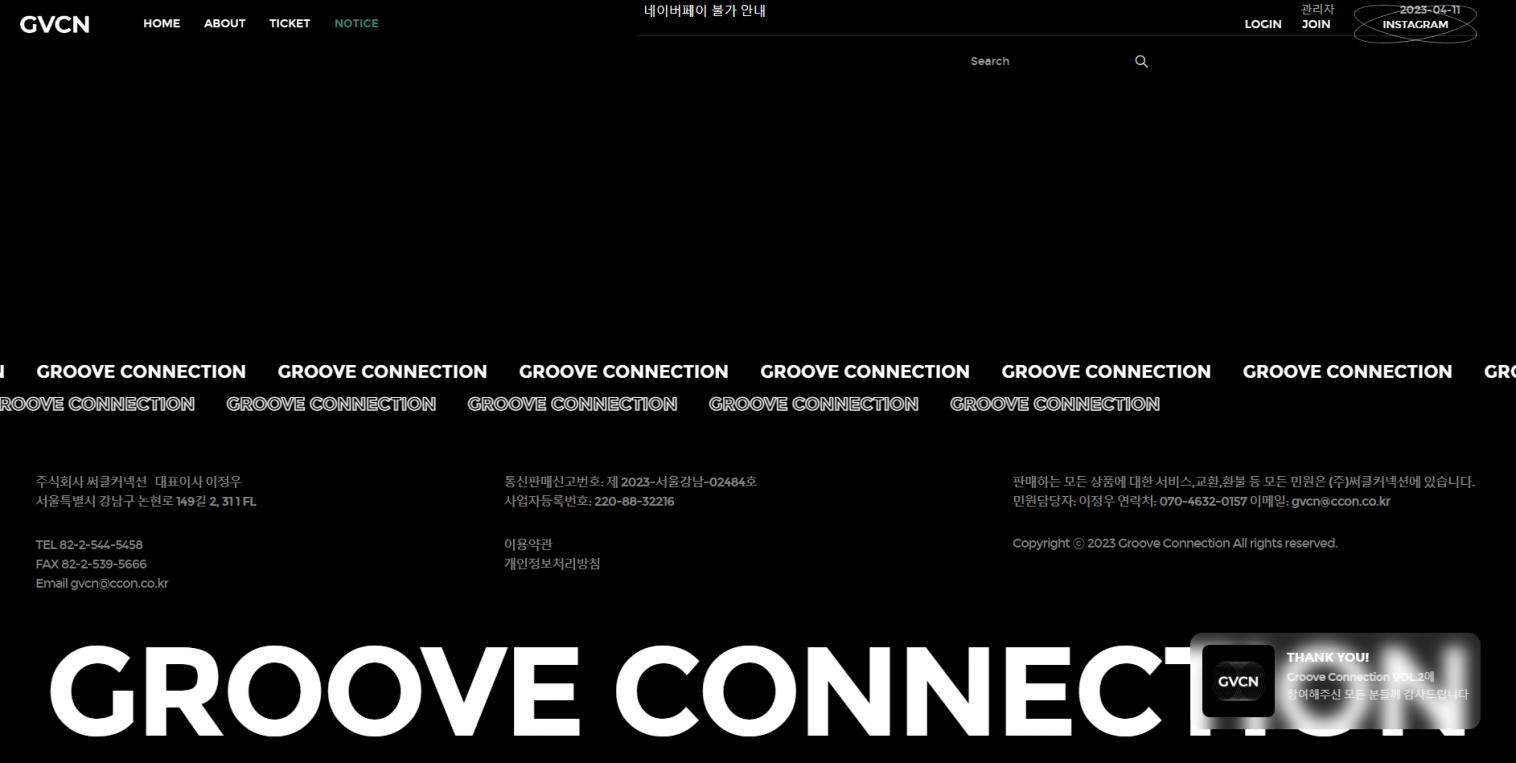Click the 주식회사 써클커넥션 company name text
Image resolution: width=1516 pixels, height=763 pixels.
[139, 482]
